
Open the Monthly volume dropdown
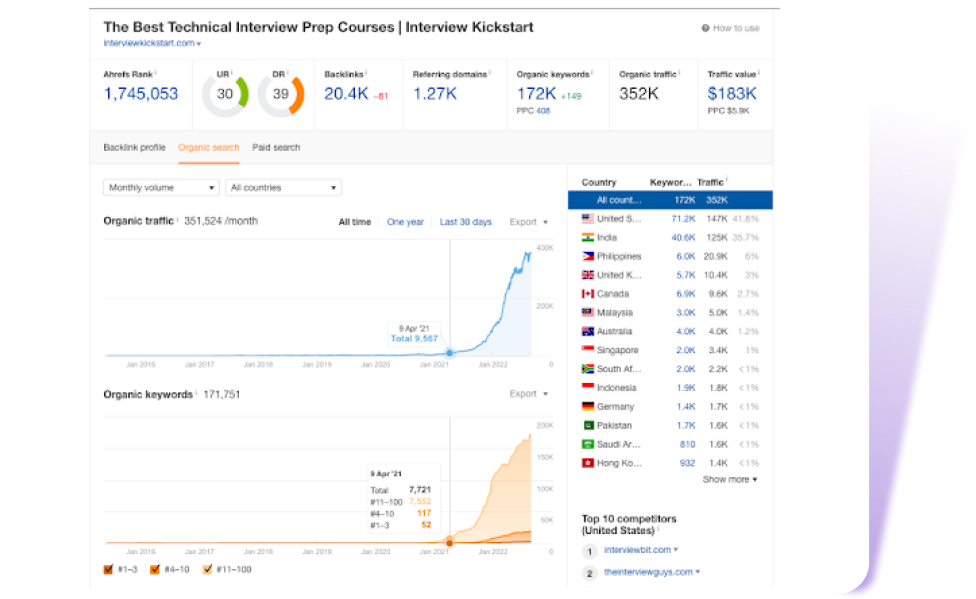point(161,188)
